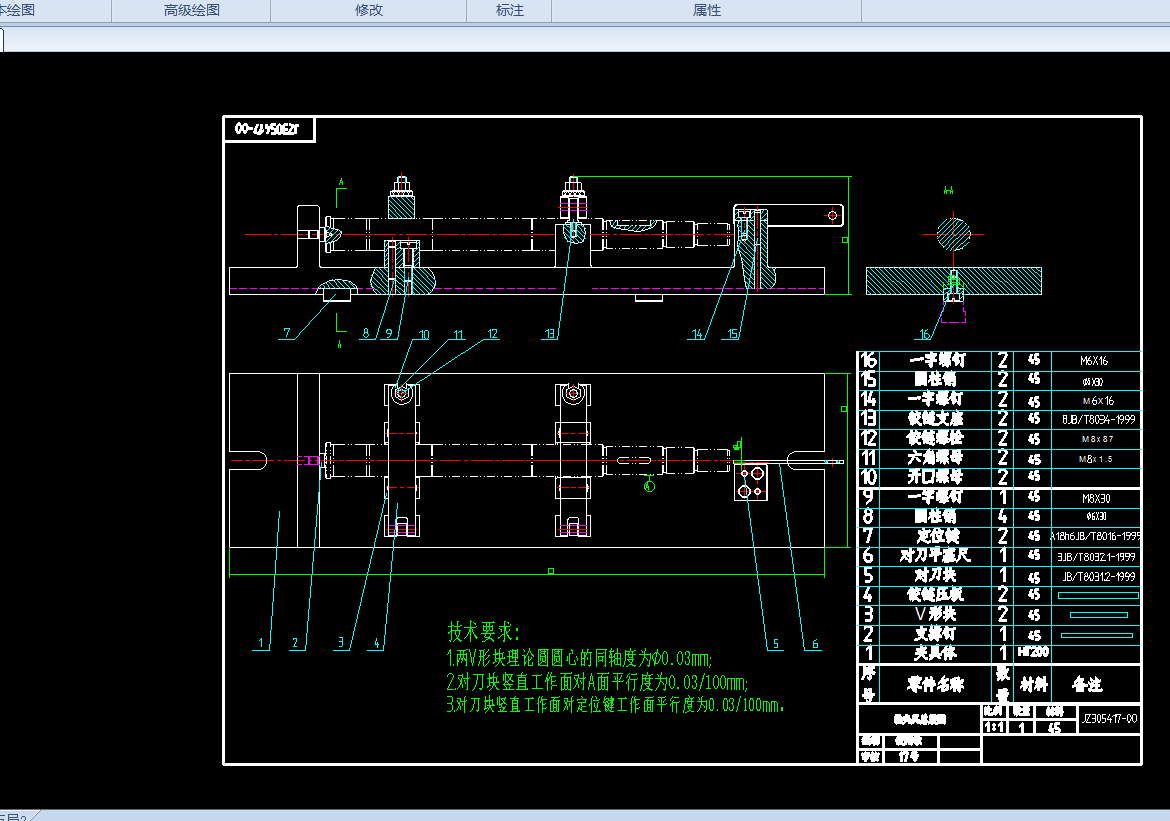
Task: Click part balloon number 16 in section view
Action: pos(924,334)
